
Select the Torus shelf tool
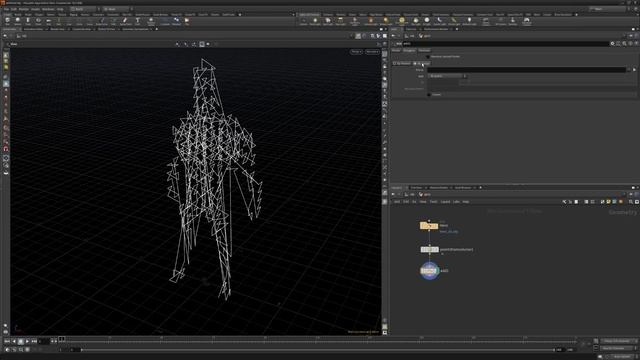pos(38,21)
